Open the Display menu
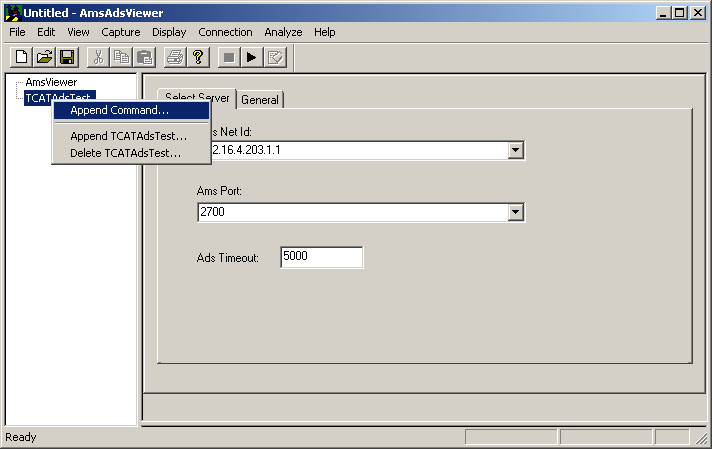 coord(169,32)
